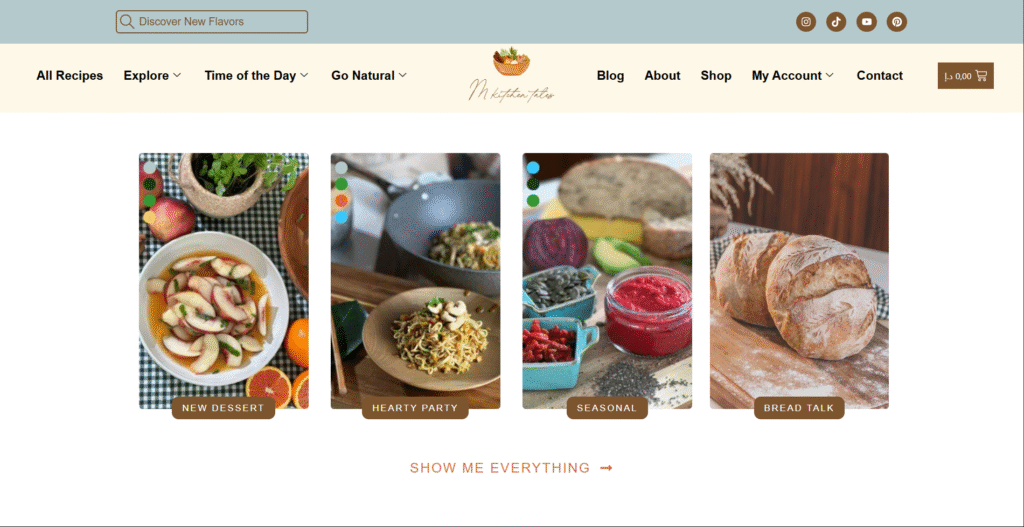Click the shopping cart button
Image resolution: width=1024 pixels, height=527 pixels.
965,76
